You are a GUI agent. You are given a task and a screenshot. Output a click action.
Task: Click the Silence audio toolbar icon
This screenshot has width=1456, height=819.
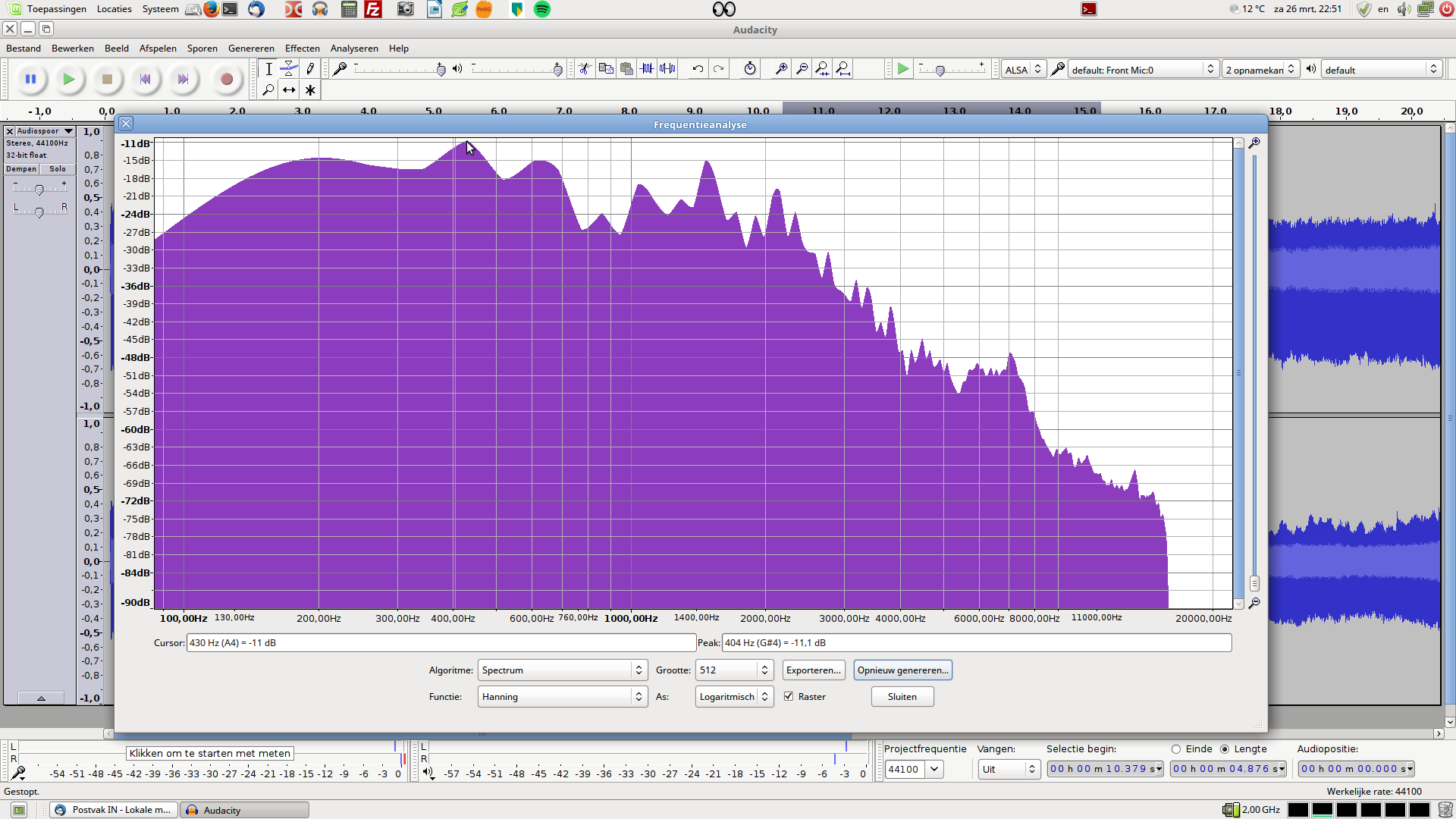667,69
